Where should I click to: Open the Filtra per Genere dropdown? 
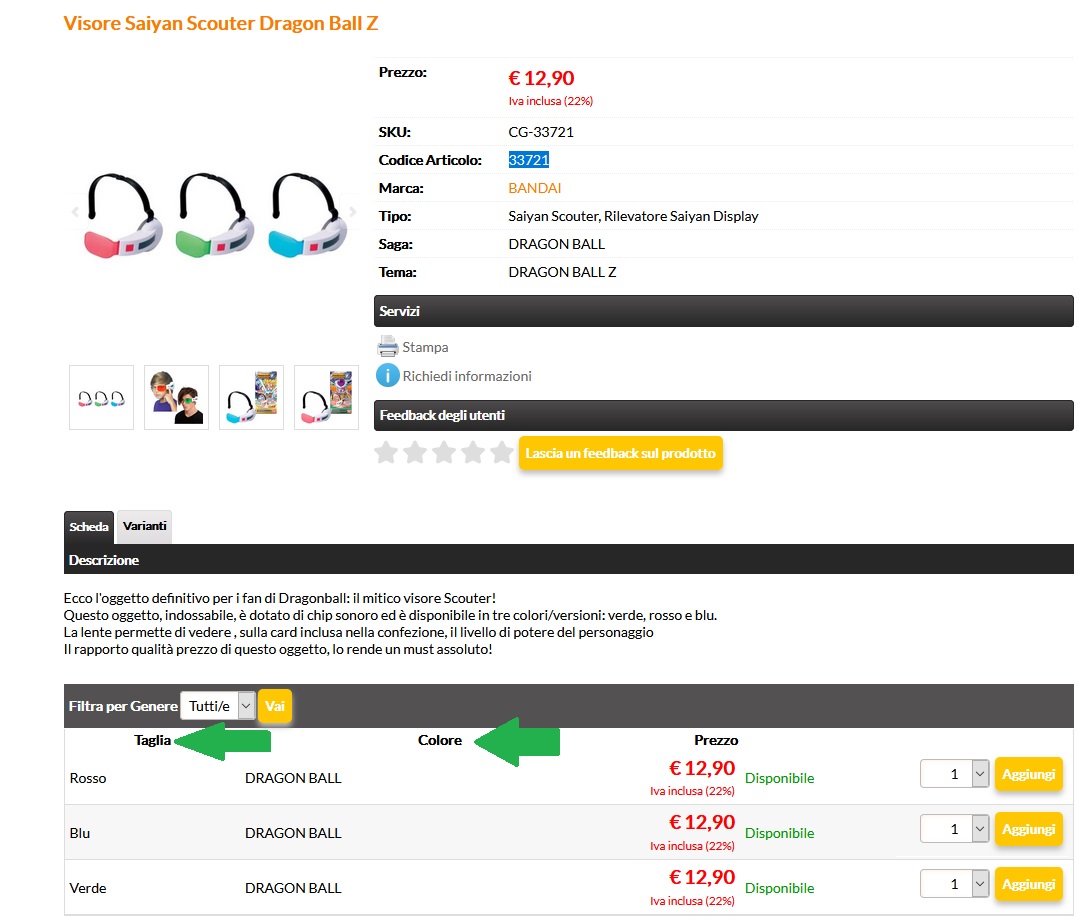[217, 706]
